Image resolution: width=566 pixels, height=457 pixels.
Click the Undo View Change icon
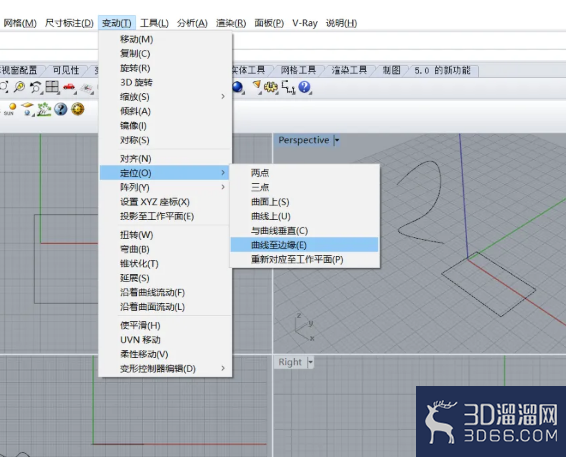click(35, 87)
